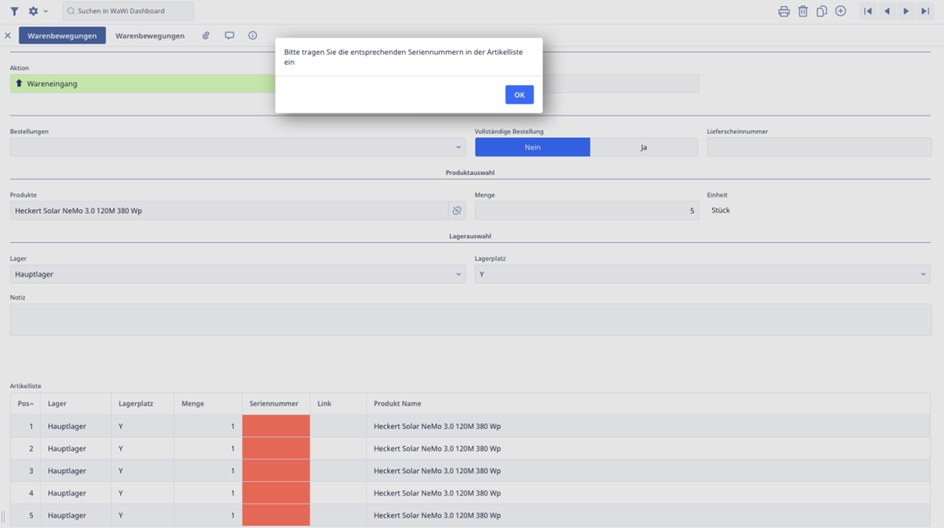Click red Seriennummer cell in row 1

276,426
